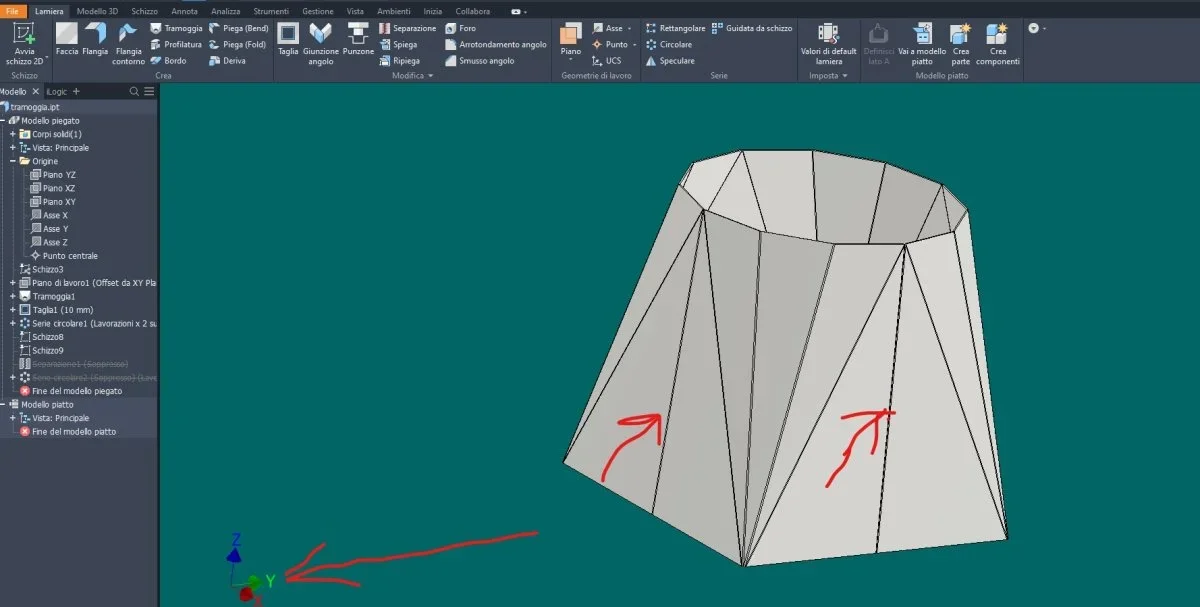Select Rettangolare pattern tool
This screenshot has height=607, width=1200.
click(x=675, y=29)
